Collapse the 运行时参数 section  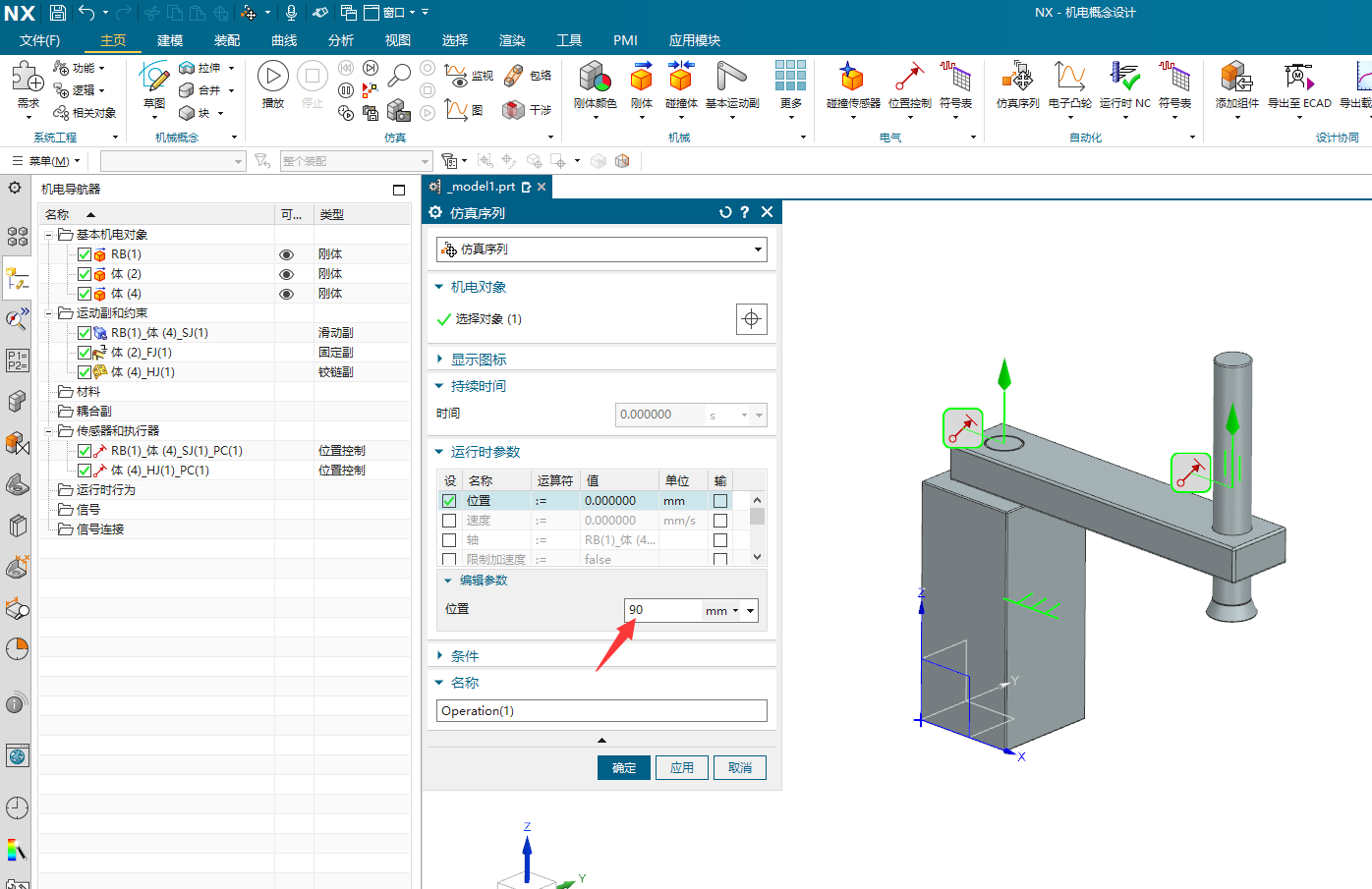439,452
